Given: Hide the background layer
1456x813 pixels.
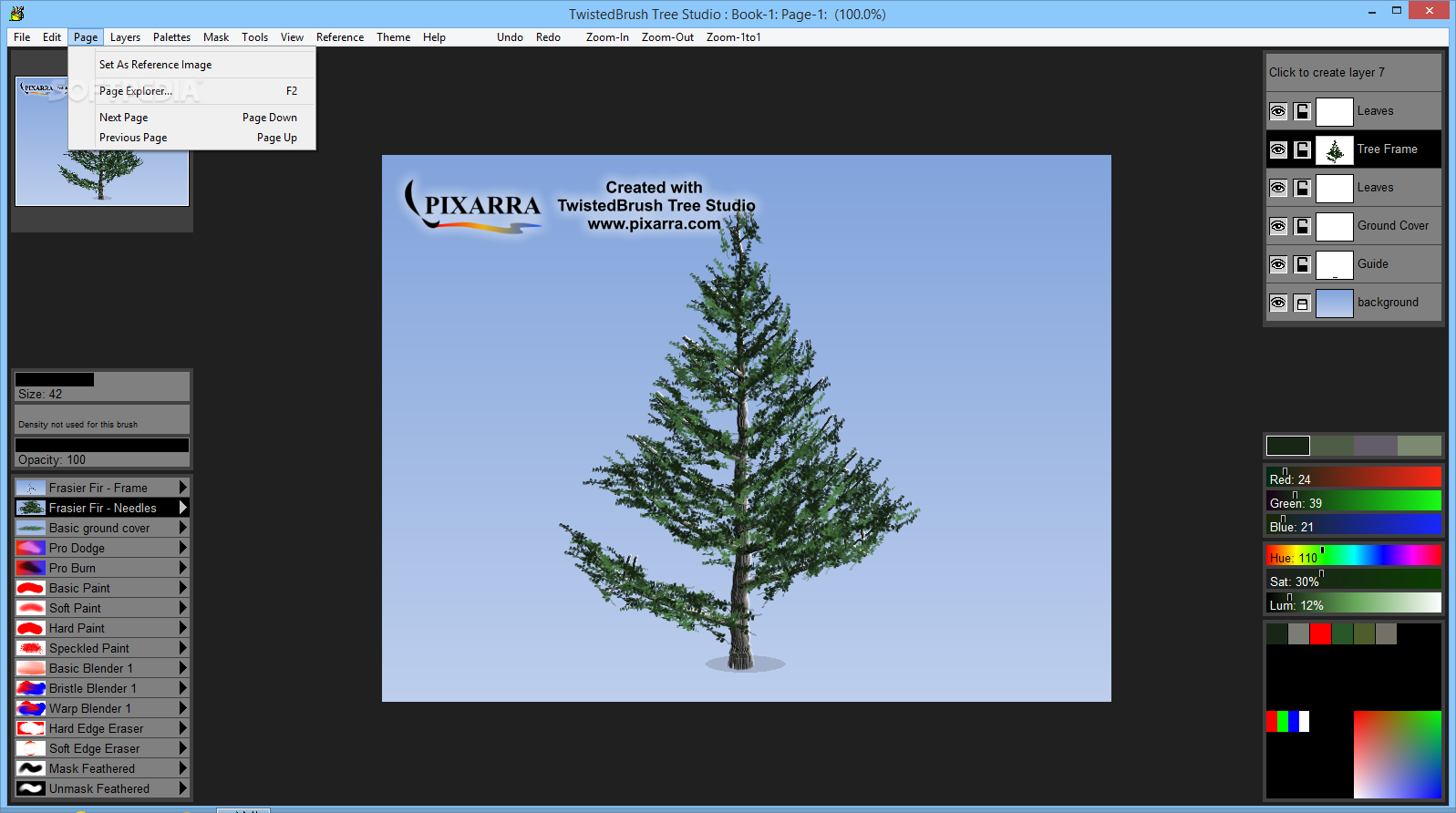Looking at the screenshot, I should (x=1278, y=303).
